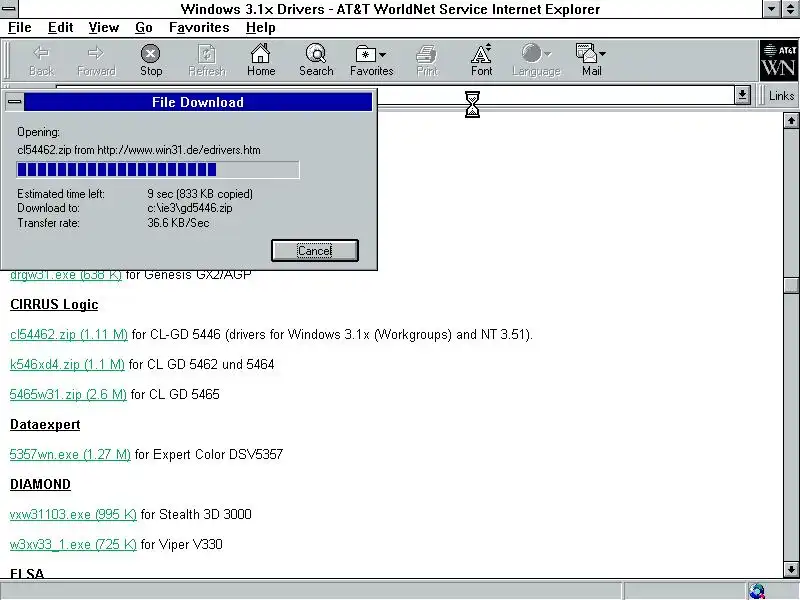This screenshot has width=800, height=600.
Task: Download 5357wn.exe (1.27 M) link
Action: (x=70, y=455)
